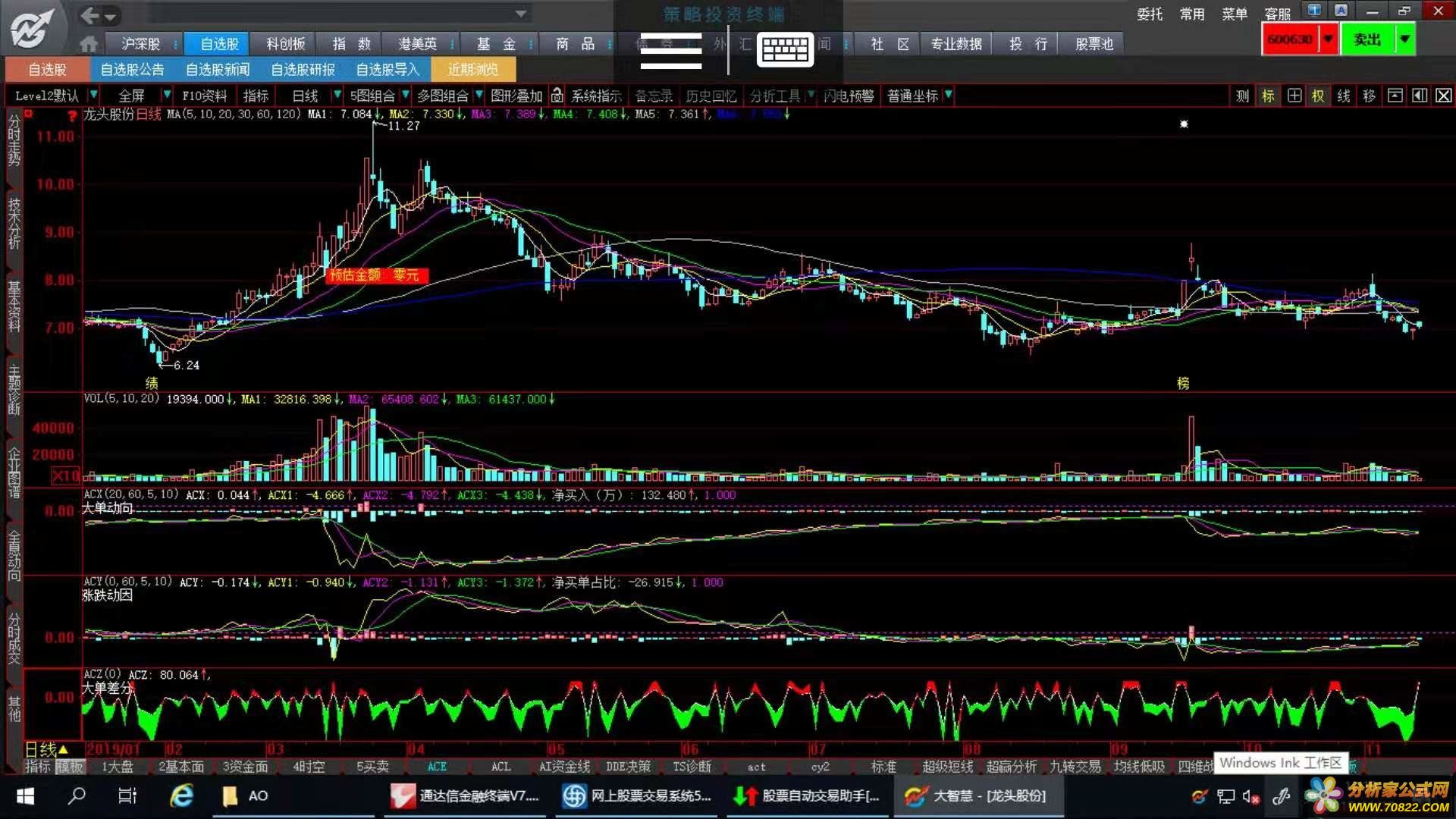The height and width of the screenshot is (819, 1456).
Task: Open the dropdown beside 卖出 button
Action: [1405, 39]
